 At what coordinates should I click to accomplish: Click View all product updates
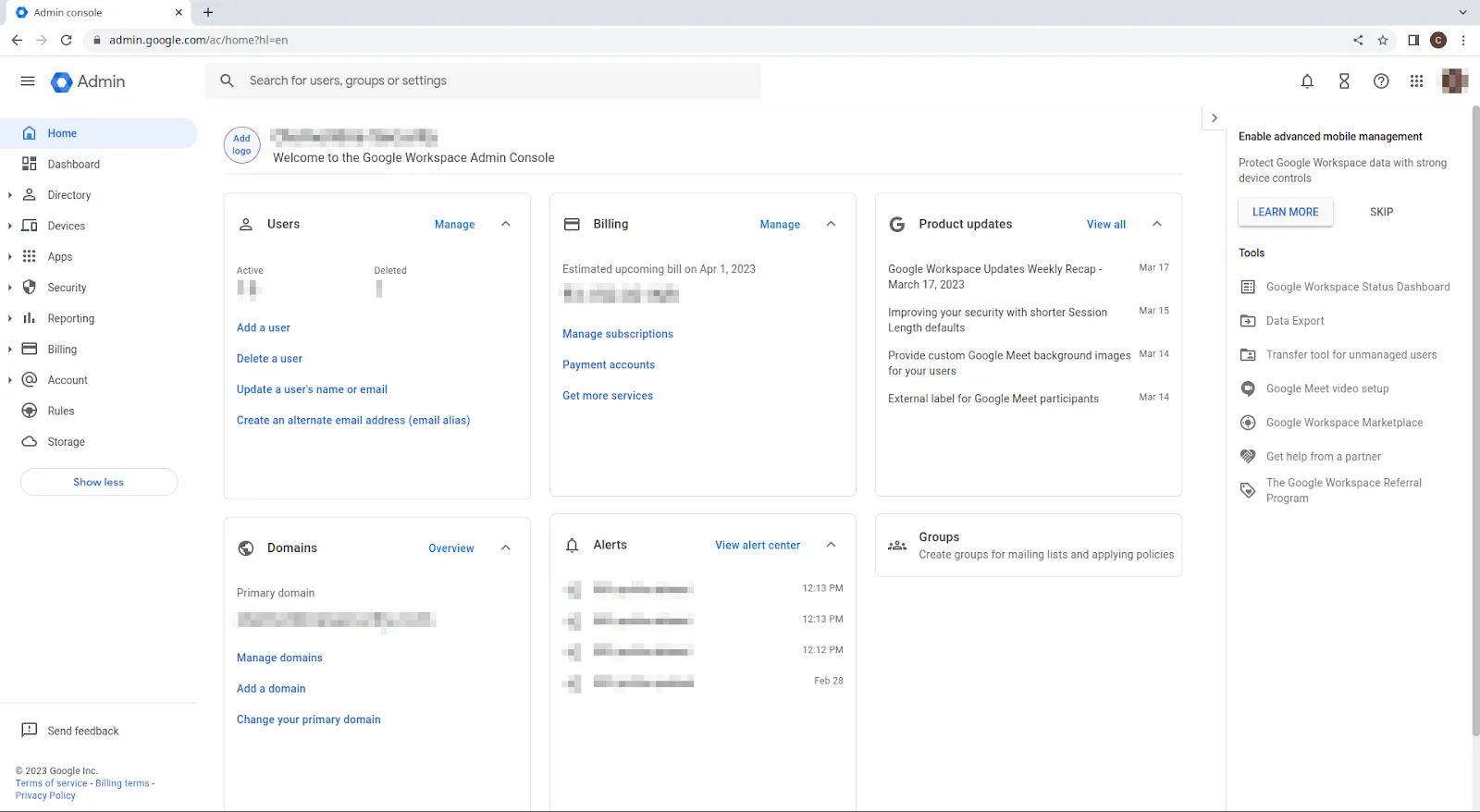tap(1106, 225)
